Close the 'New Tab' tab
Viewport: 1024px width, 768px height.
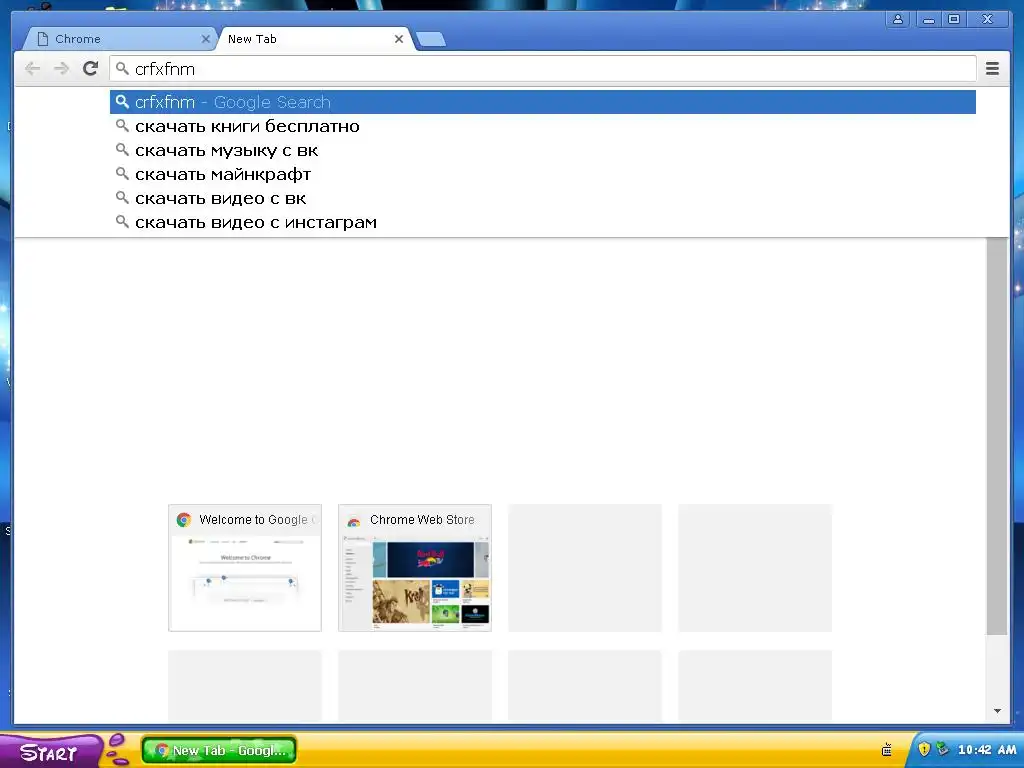click(398, 39)
